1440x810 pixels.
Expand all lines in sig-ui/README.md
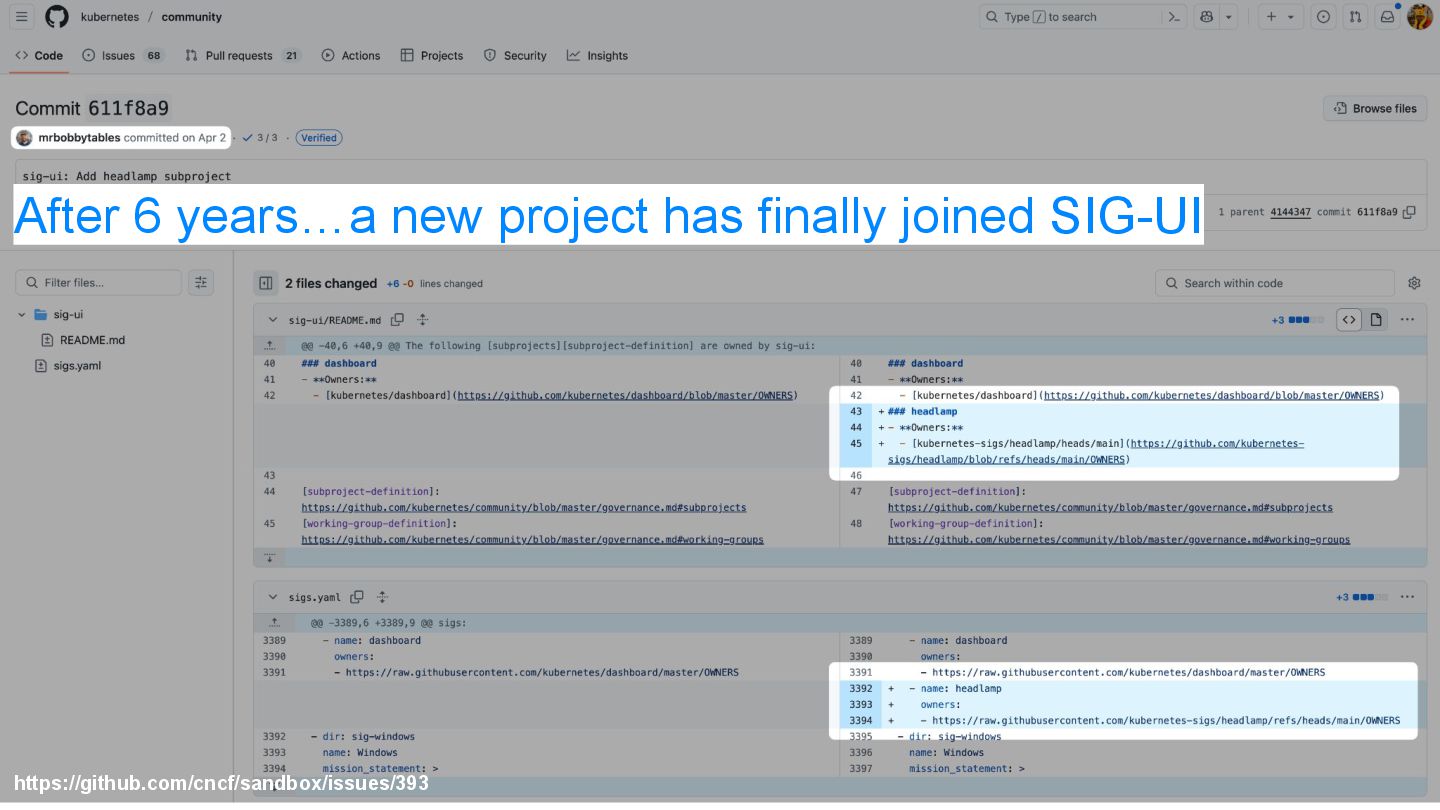423,320
